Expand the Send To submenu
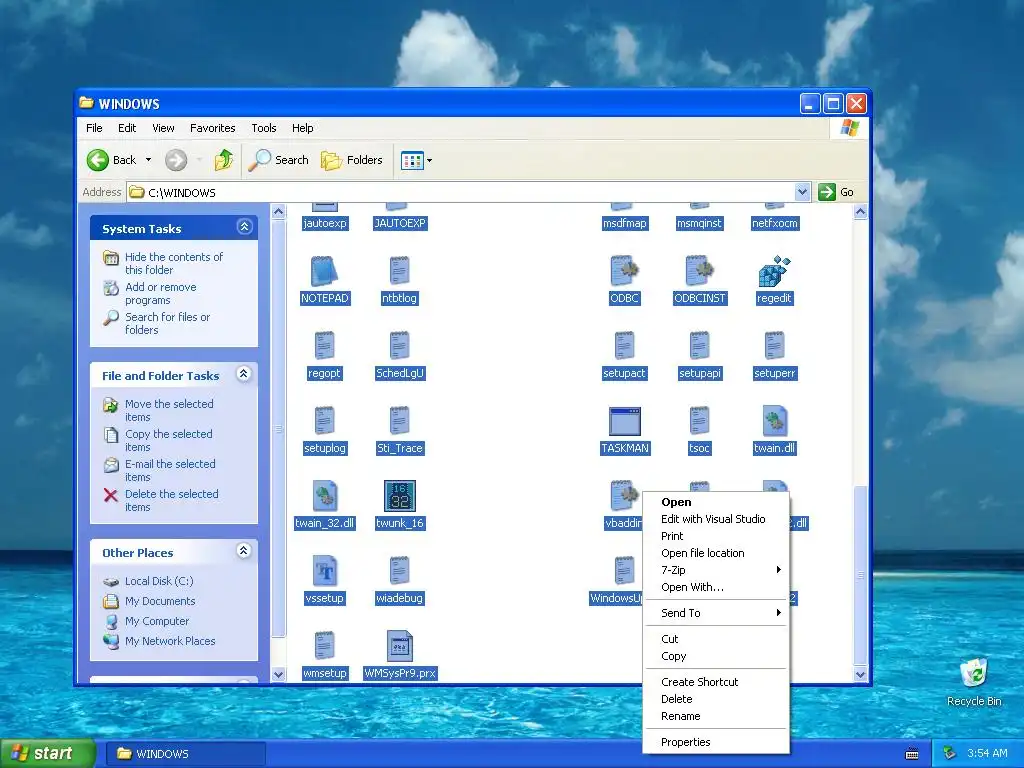This screenshot has width=1024, height=768. (716, 613)
